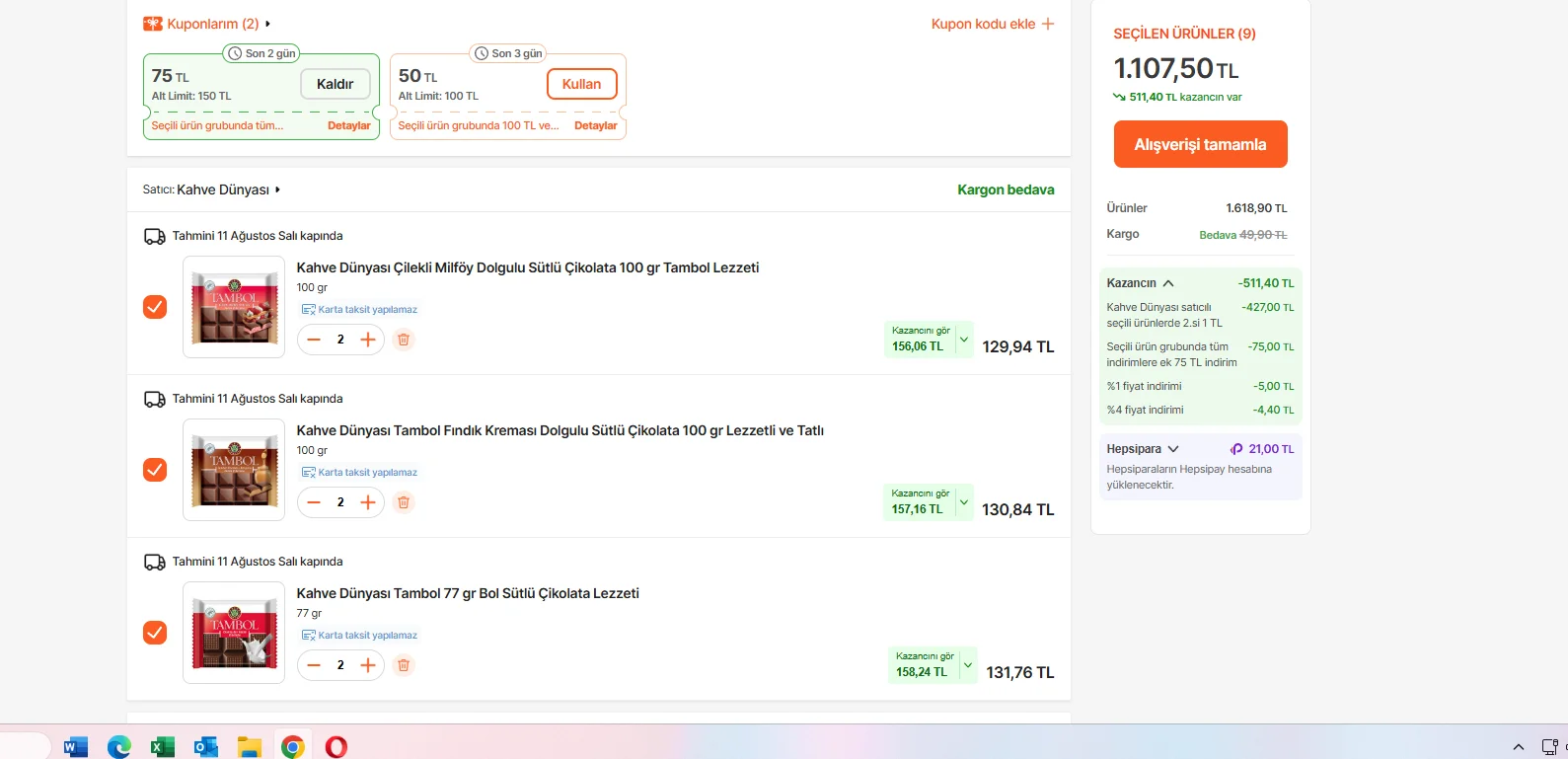This screenshot has height=759, width=1568.
Task: Click delivery truck icon above Tambol 77 gr item
Action: (155, 562)
